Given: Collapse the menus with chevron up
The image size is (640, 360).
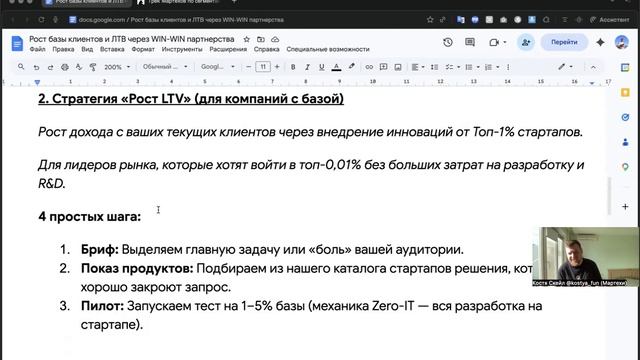Looking at the screenshot, I should point(593,67).
